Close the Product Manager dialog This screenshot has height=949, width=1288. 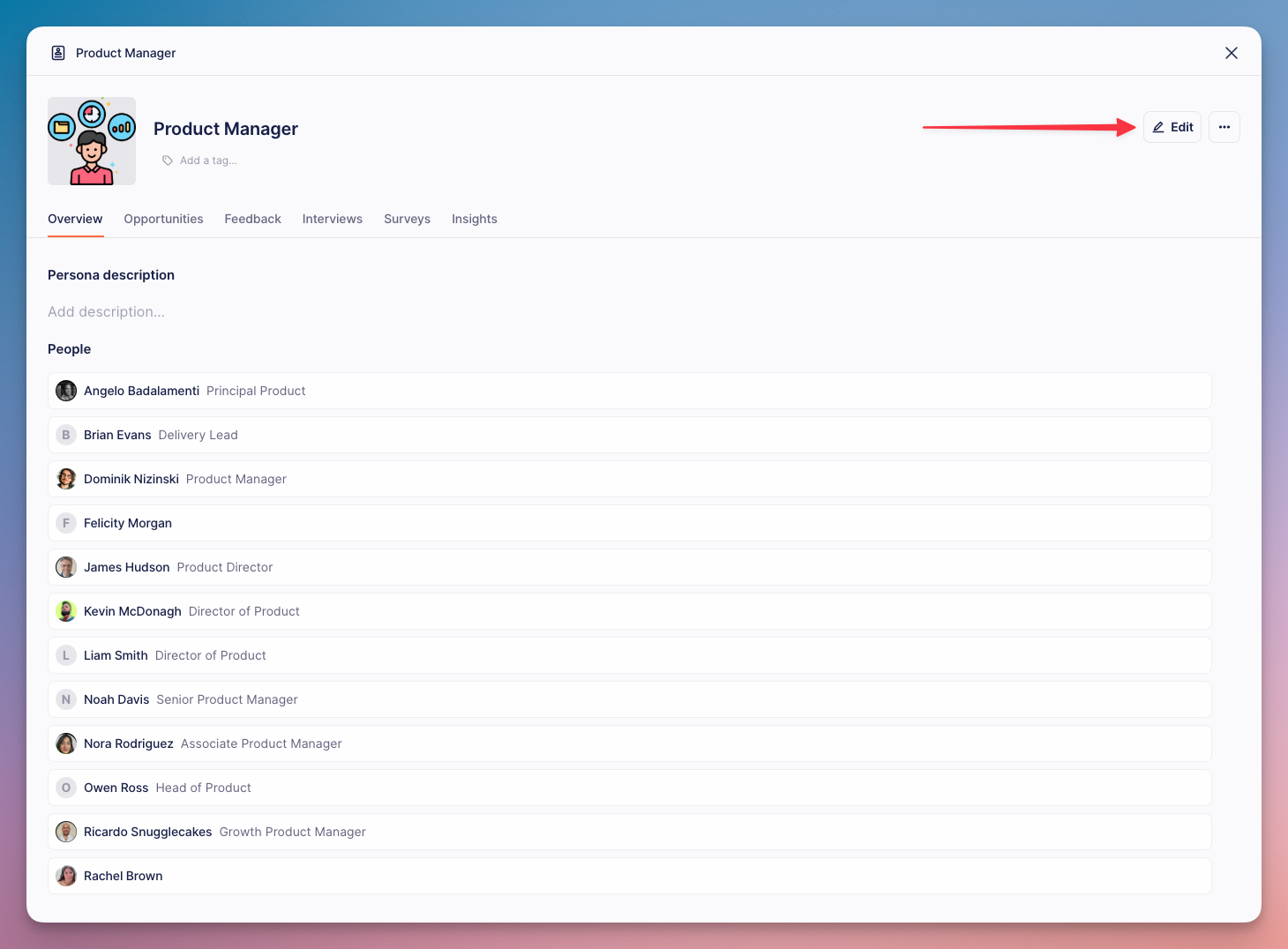point(1231,53)
